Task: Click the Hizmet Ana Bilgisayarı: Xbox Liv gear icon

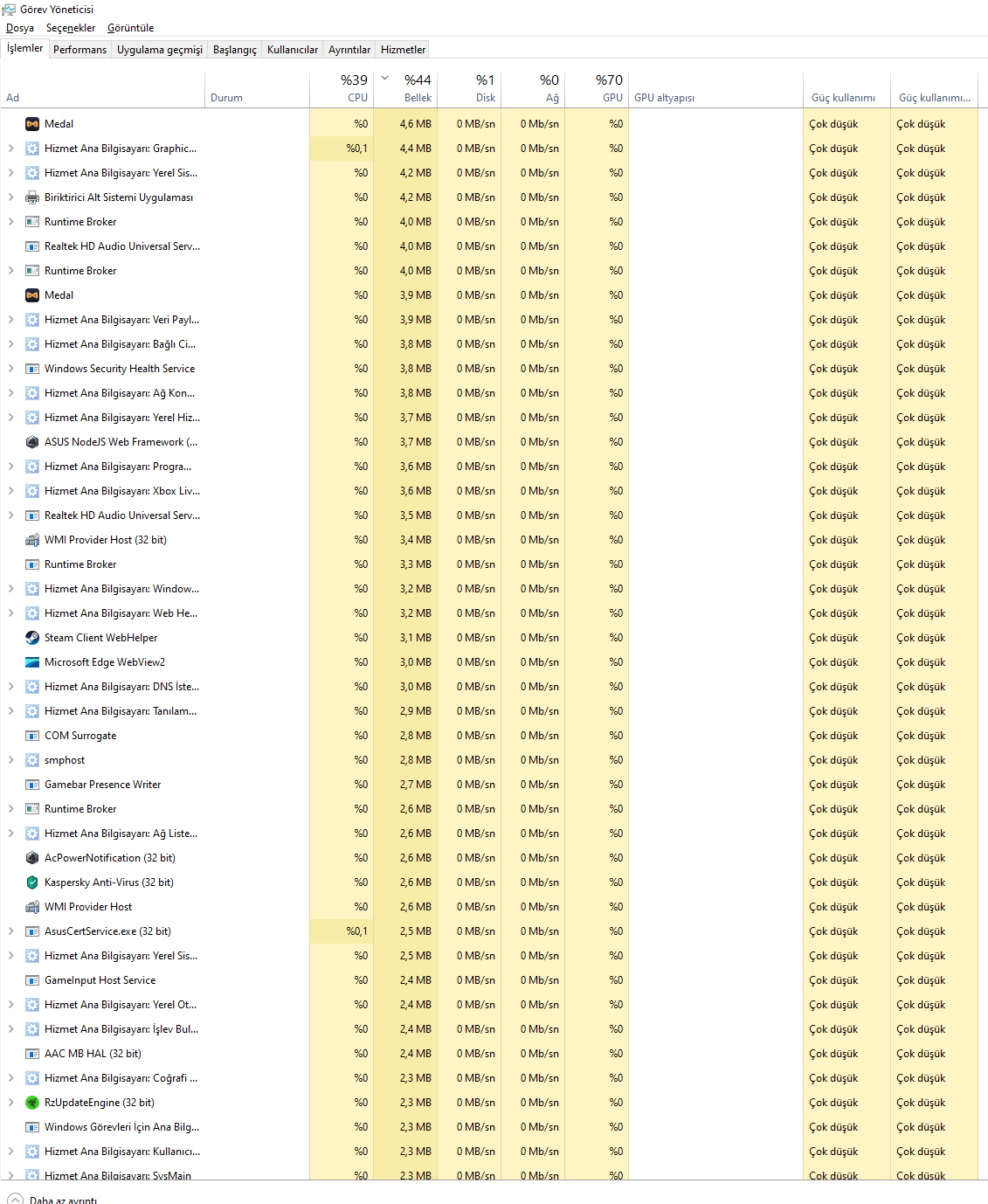Action: (x=32, y=491)
